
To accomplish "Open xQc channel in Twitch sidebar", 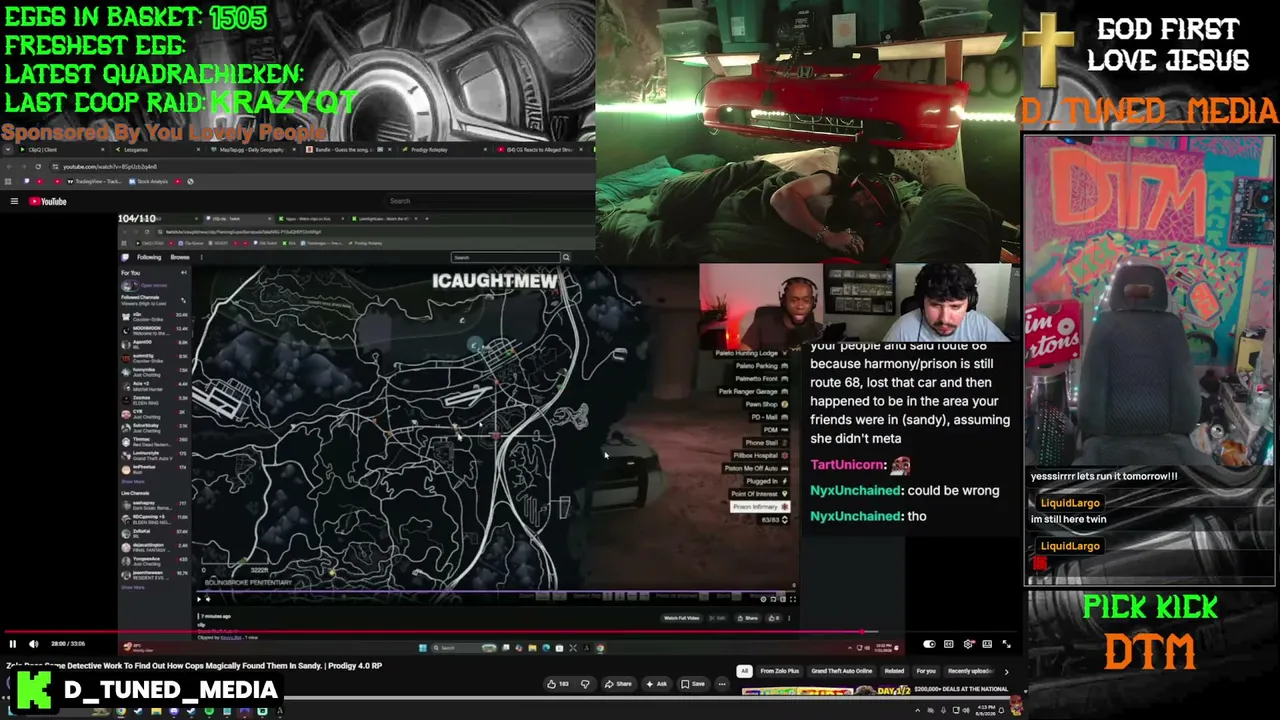I will point(155,318).
